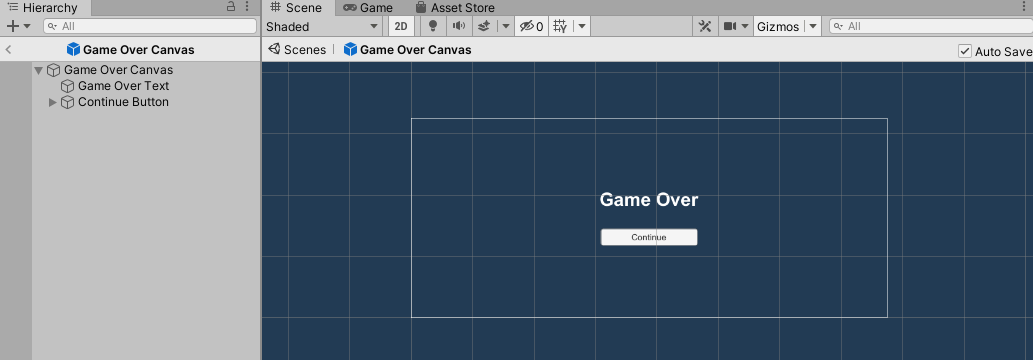Toggle scene audio speaker icon
This screenshot has height=360, width=1033.
tap(459, 26)
